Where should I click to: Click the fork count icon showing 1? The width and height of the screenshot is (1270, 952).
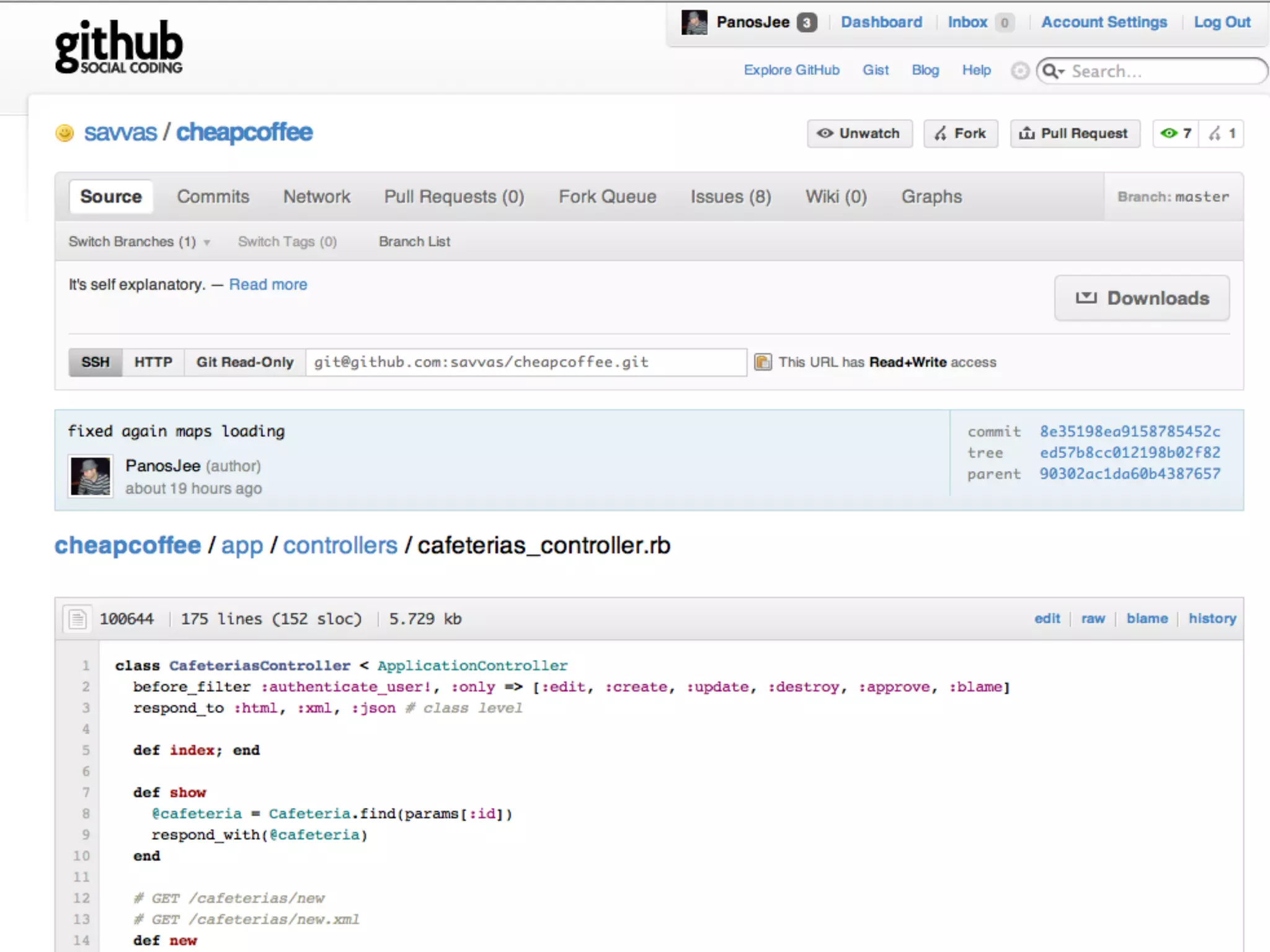[x=1215, y=133]
